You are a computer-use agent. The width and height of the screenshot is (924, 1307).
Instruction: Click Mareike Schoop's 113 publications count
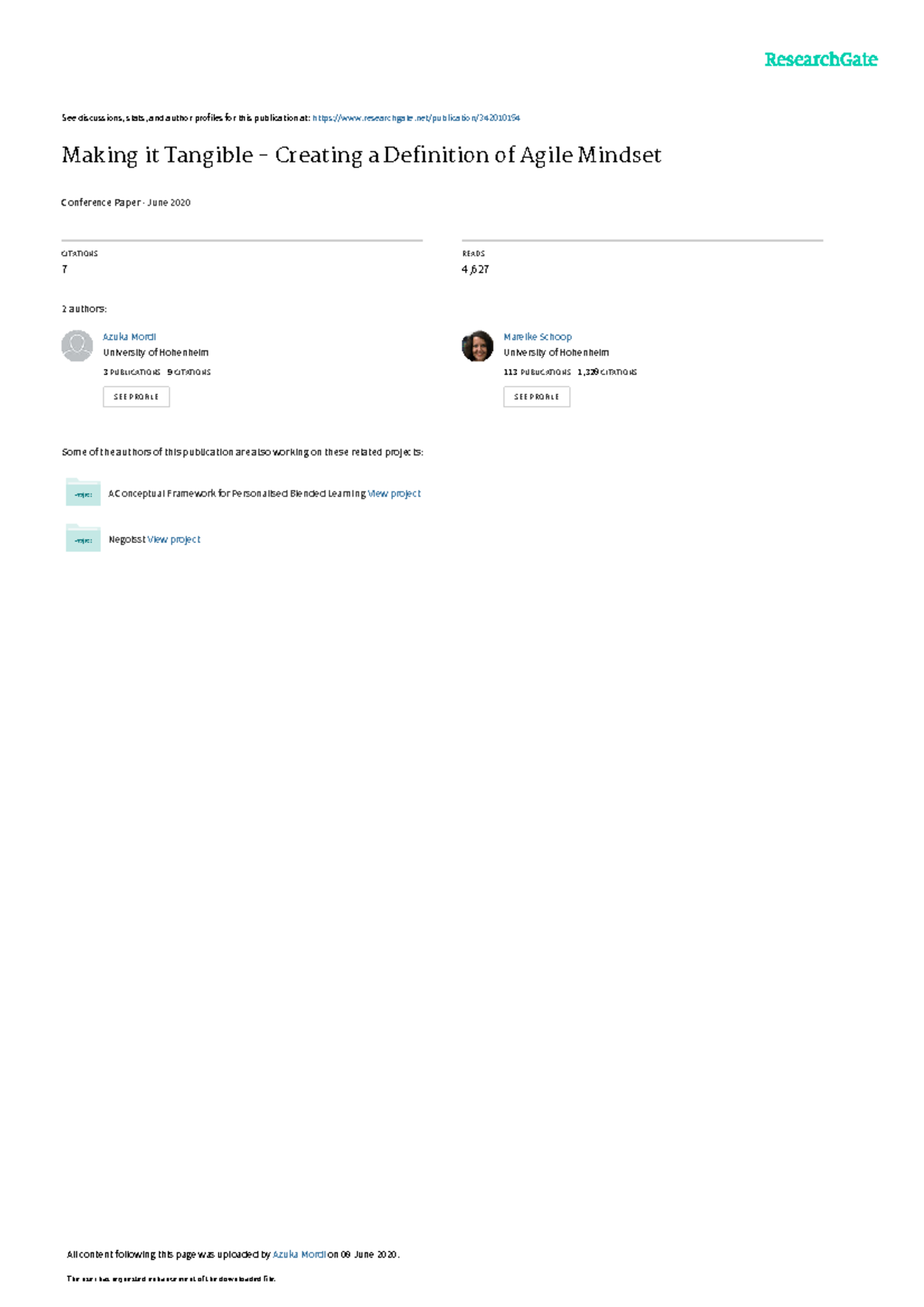click(537, 372)
